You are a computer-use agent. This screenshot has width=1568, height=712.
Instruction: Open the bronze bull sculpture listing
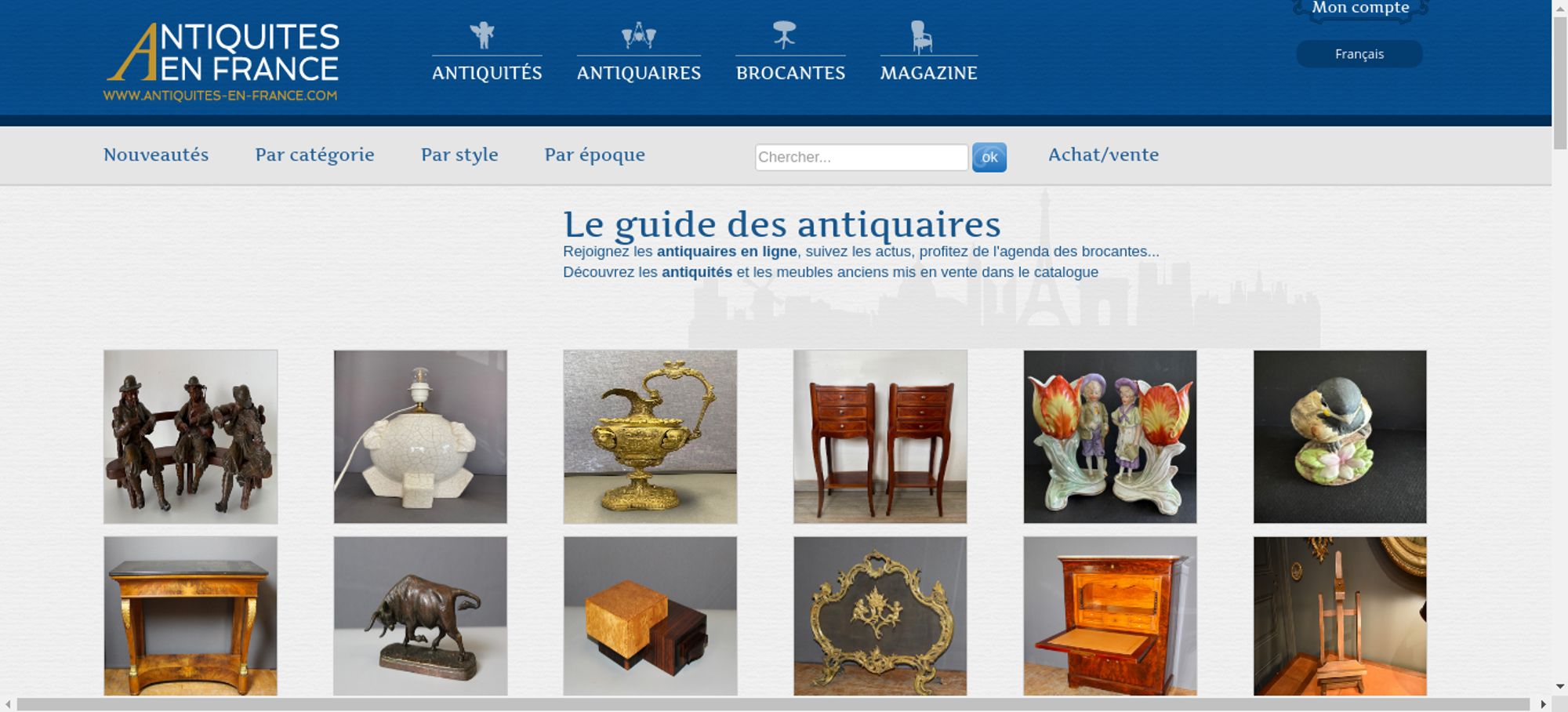pos(420,616)
